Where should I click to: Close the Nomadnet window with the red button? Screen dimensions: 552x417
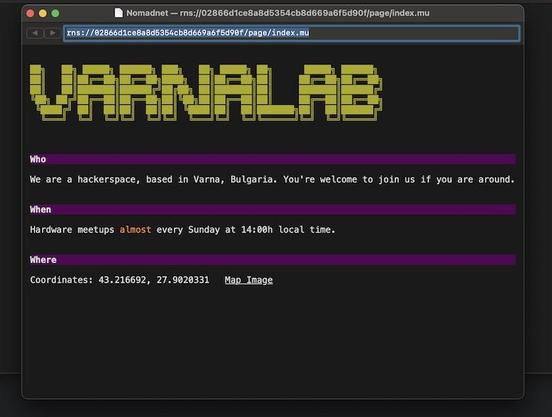click(30, 13)
